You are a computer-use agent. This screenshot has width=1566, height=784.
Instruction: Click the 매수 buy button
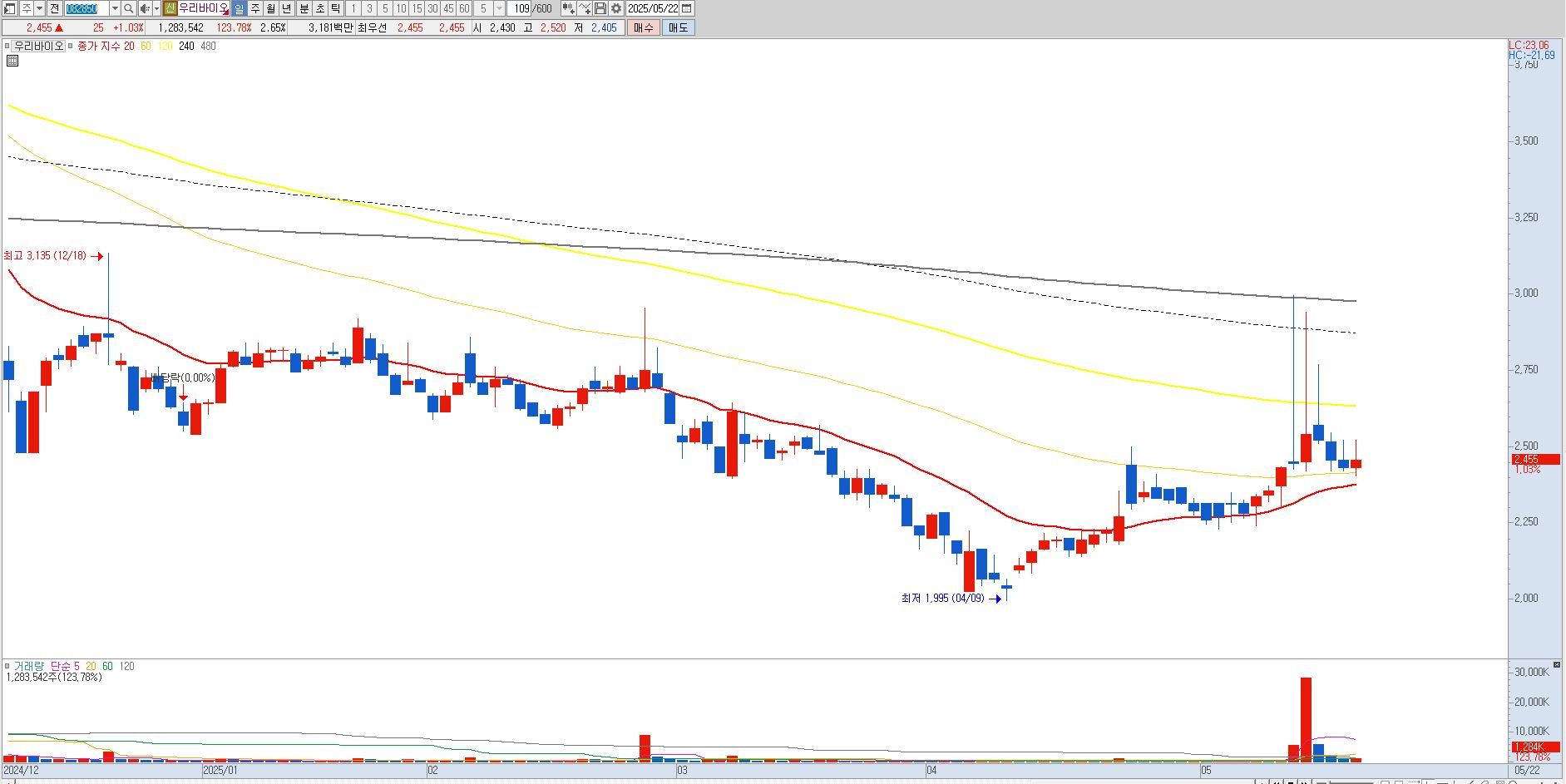click(644, 27)
